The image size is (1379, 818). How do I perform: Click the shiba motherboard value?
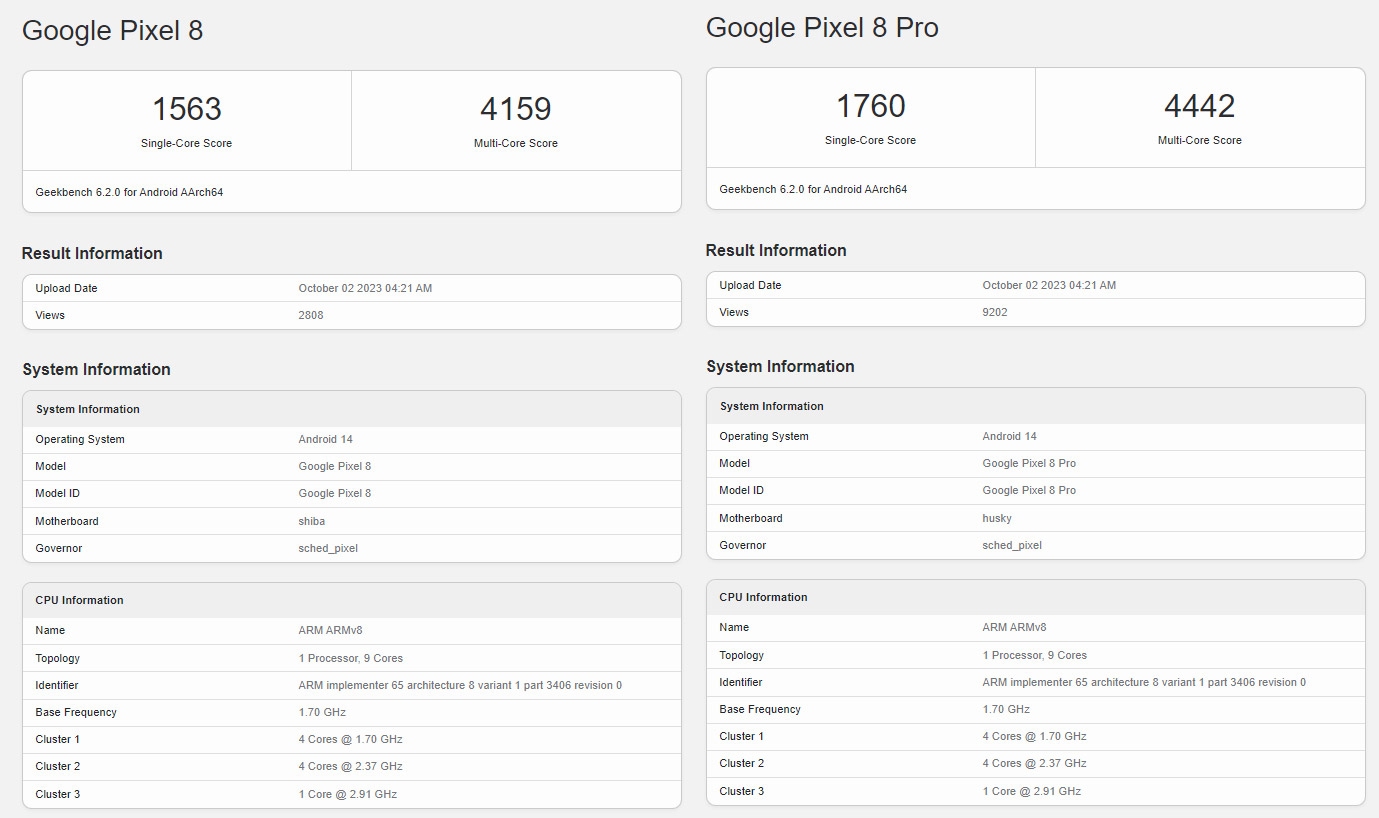311,520
